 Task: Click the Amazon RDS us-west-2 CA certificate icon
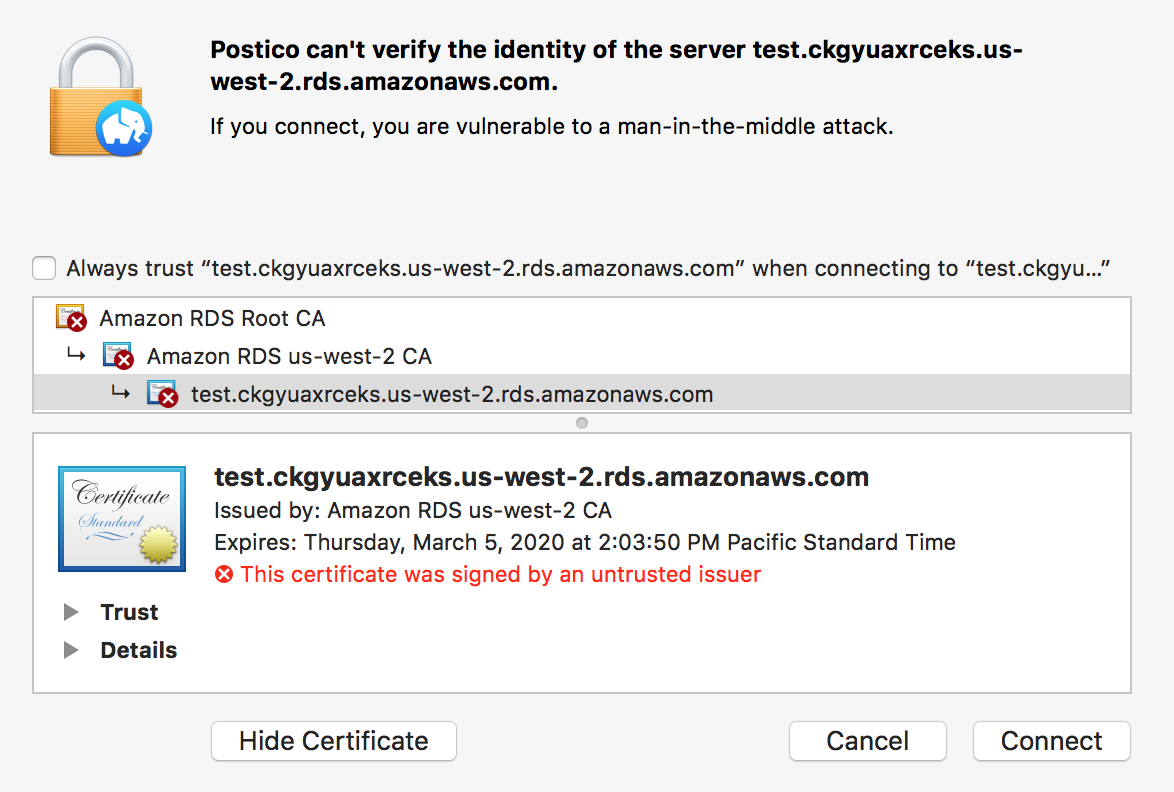click(x=117, y=356)
